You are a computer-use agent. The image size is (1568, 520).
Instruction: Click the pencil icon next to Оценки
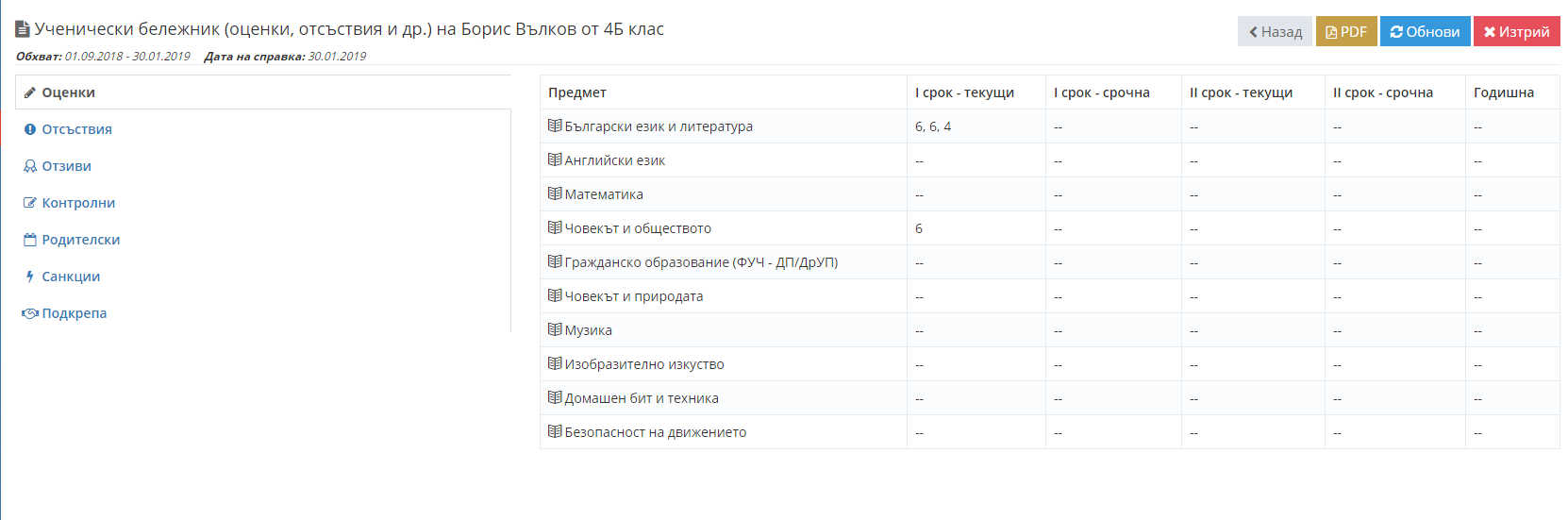30,92
